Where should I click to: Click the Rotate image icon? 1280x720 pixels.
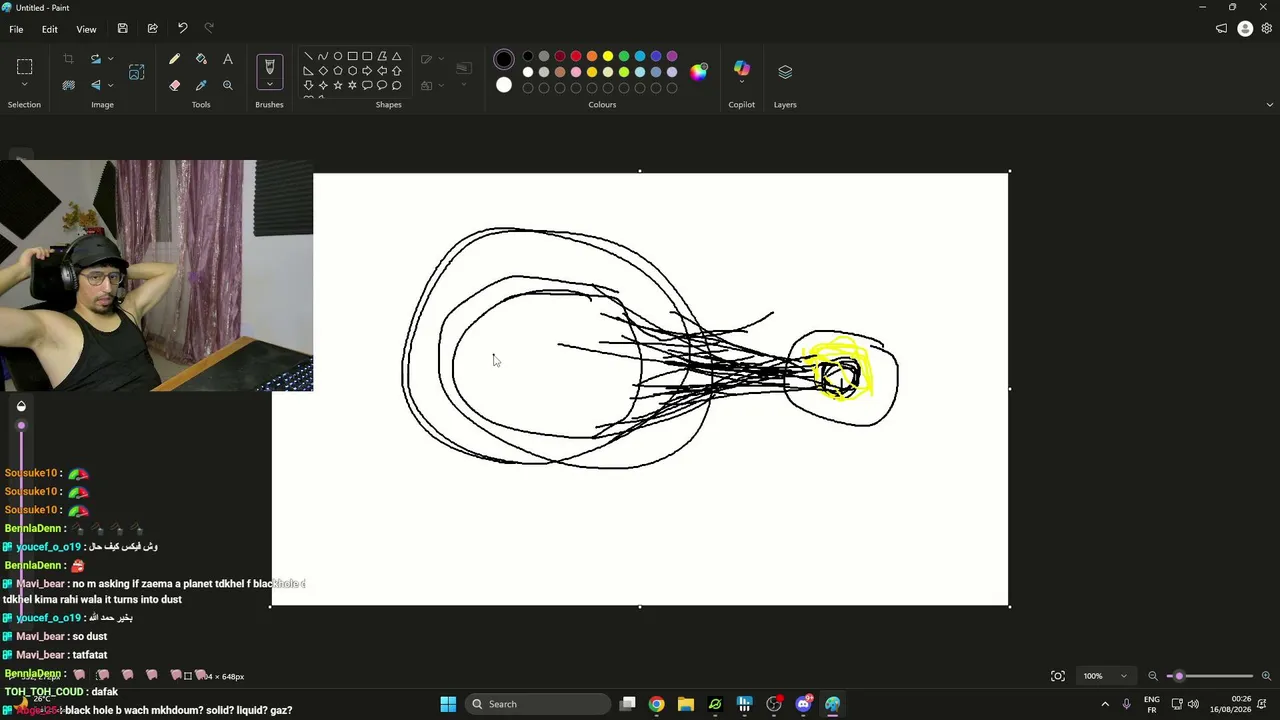pyautogui.click(x=96, y=60)
